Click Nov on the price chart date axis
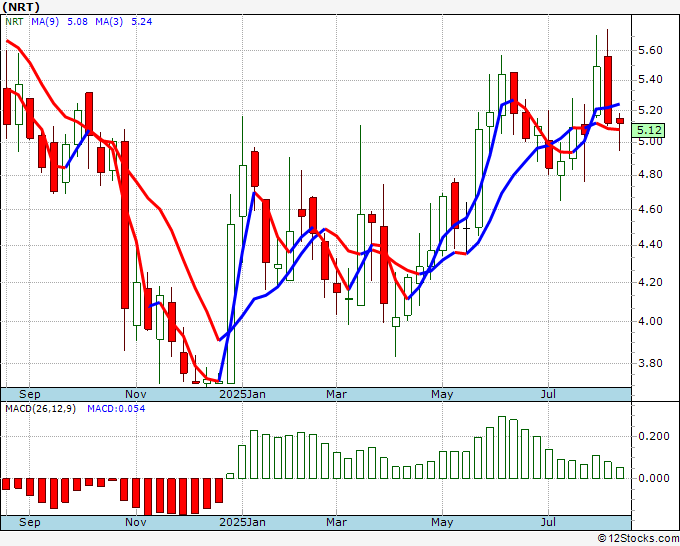 (x=136, y=394)
